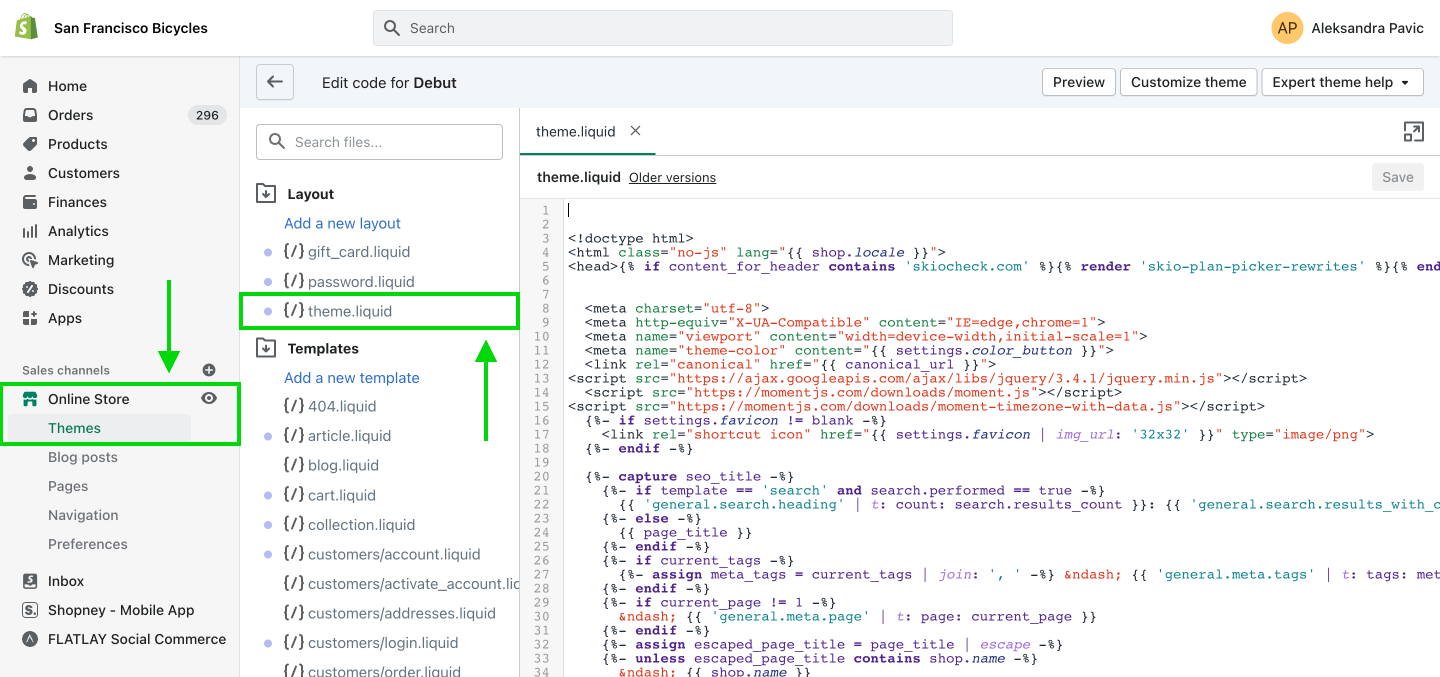Click San Francisco Bicycles store name
1440x677 pixels.
tap(131, 28)
